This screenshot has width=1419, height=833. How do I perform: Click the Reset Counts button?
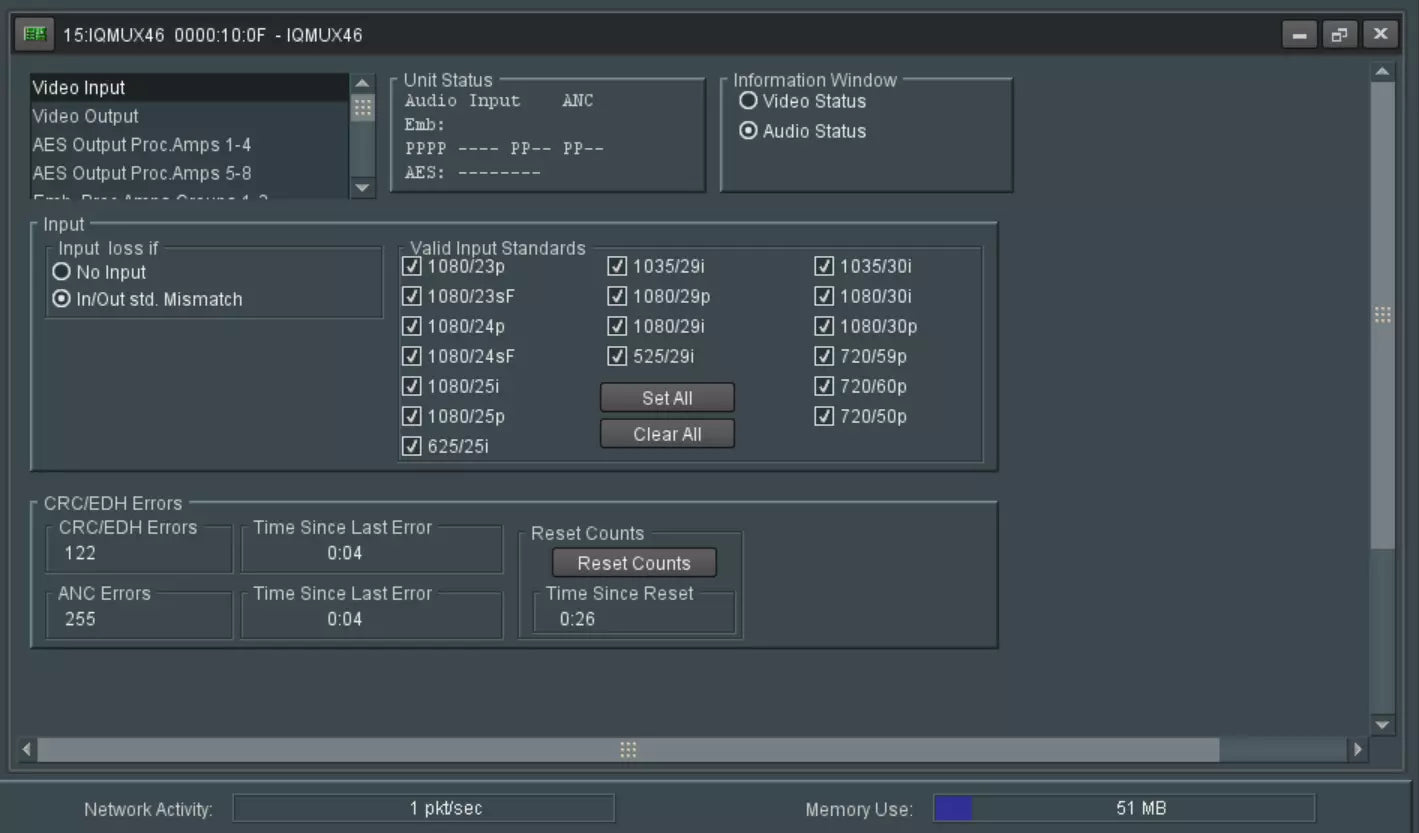(x=634, y=563)
